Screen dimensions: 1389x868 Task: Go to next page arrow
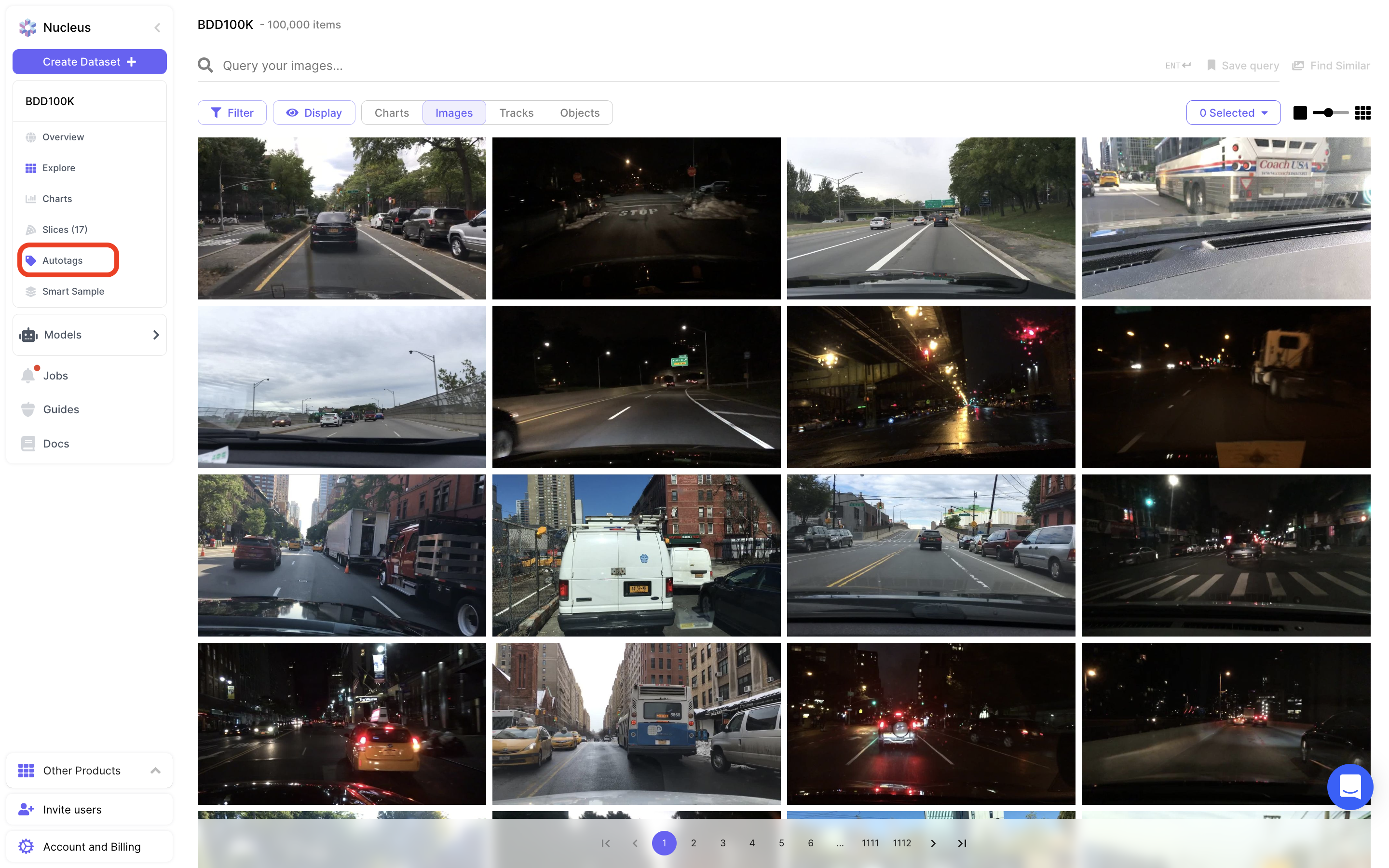pos(933,843)
